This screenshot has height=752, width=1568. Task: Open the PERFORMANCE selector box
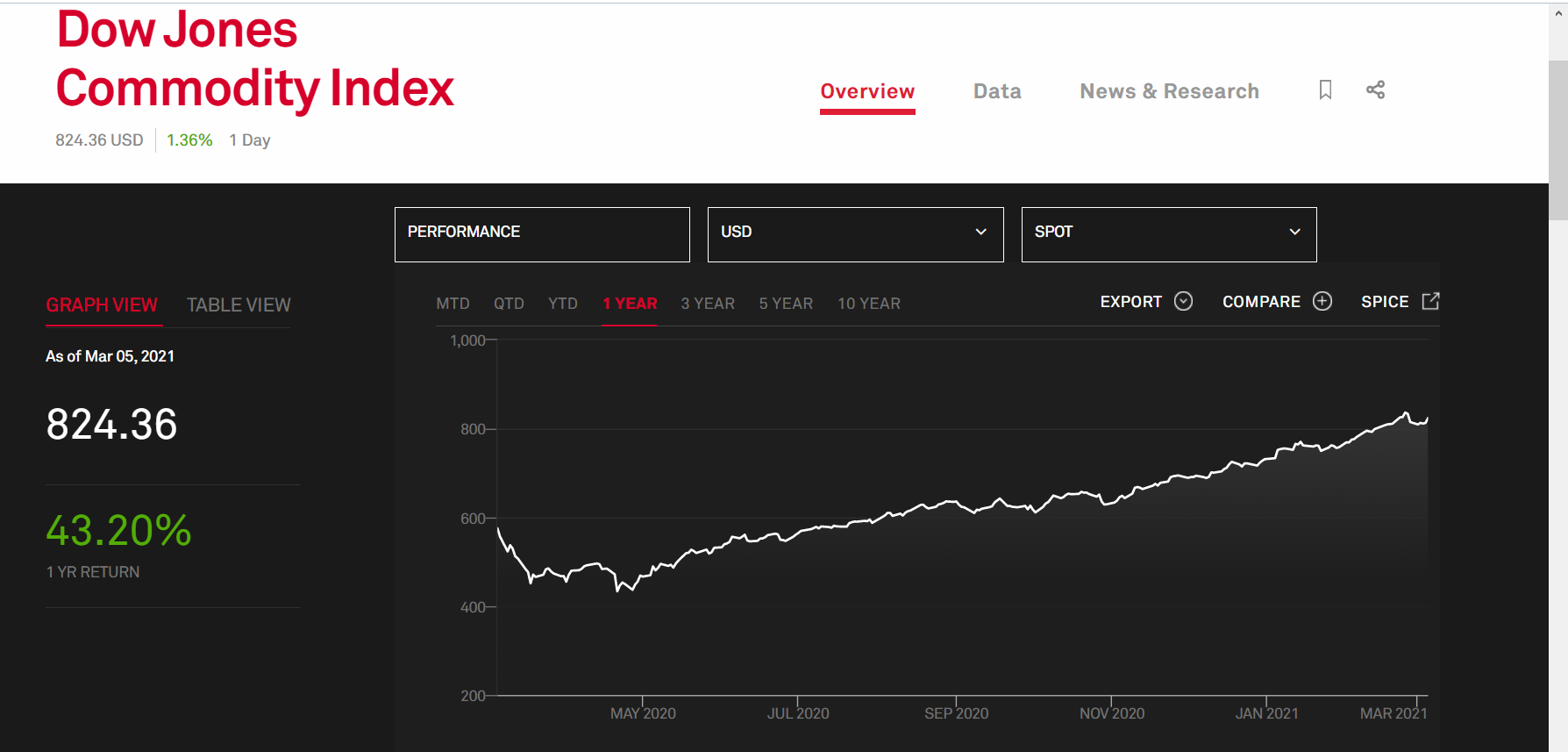coord(542,234)
